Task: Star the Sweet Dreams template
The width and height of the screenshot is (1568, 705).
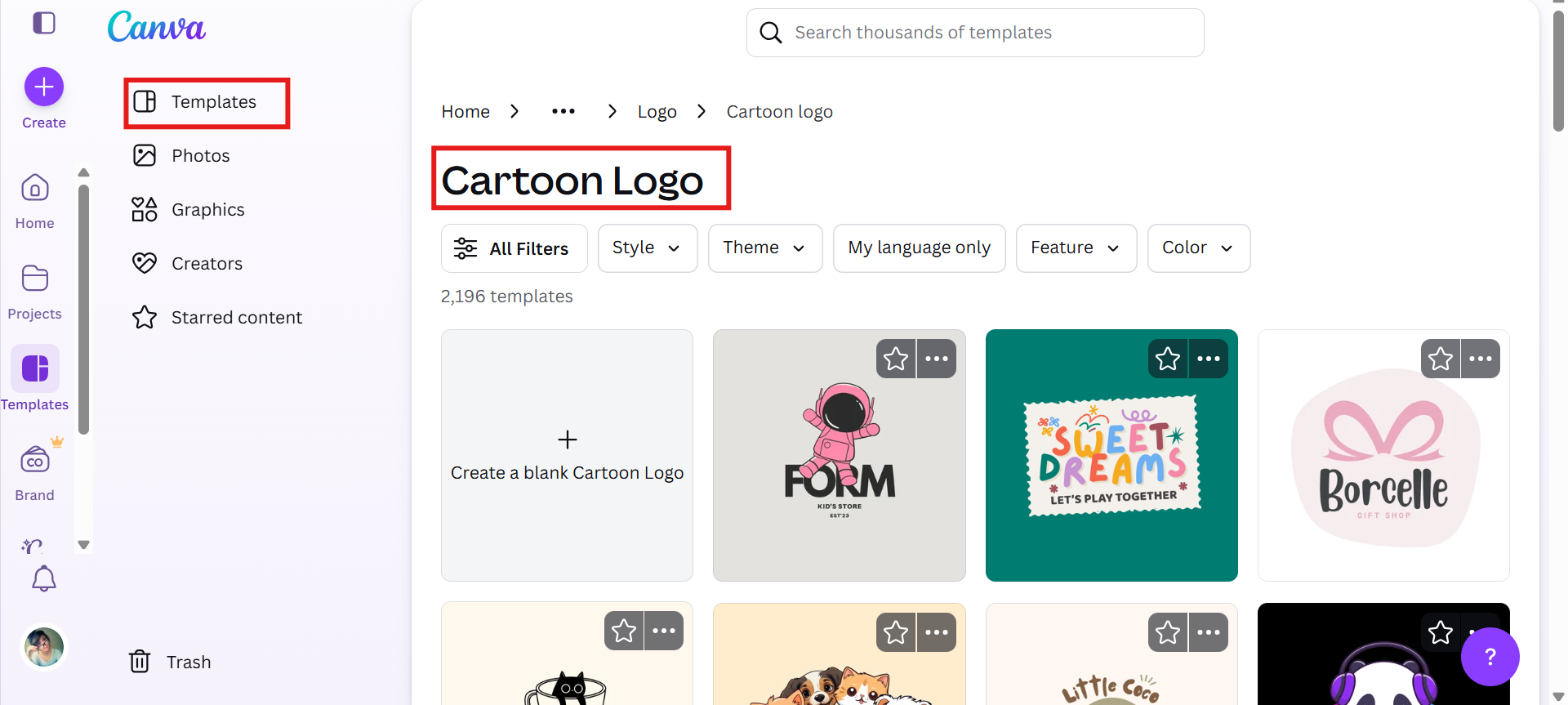Action: [x=1167, y=358]
